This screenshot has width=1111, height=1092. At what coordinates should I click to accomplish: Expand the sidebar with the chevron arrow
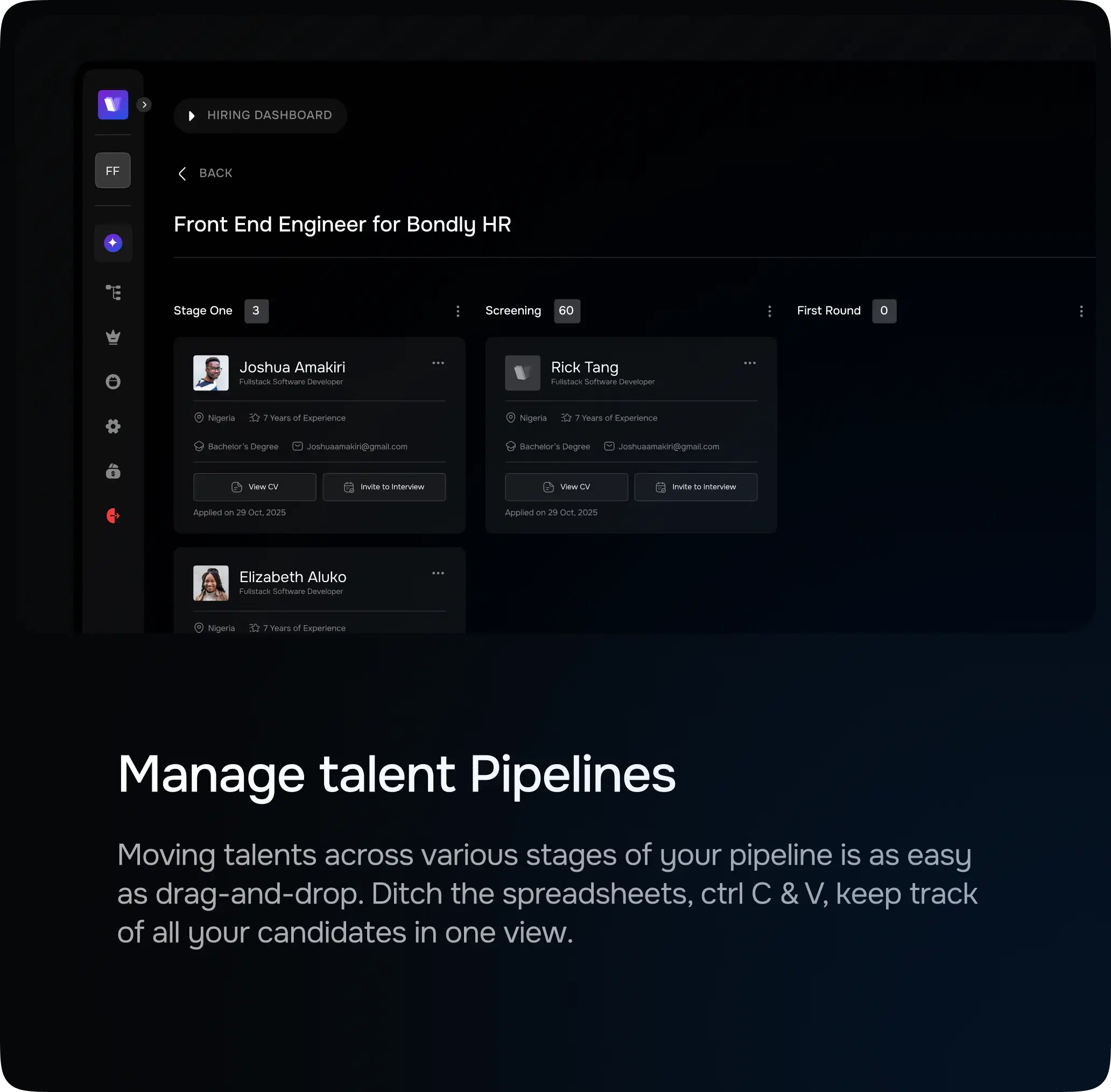tap(143, 104)
